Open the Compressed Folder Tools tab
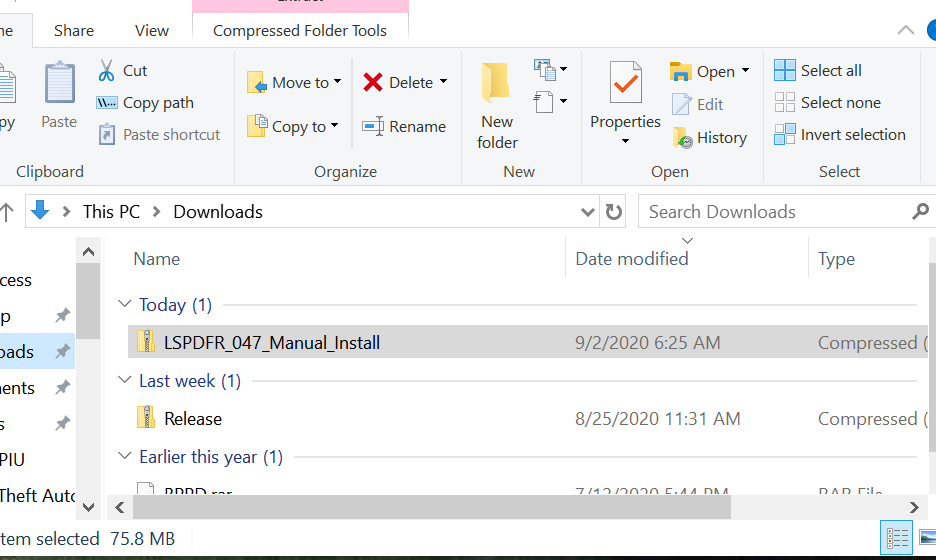936x560 pixels. click(300, 31)
